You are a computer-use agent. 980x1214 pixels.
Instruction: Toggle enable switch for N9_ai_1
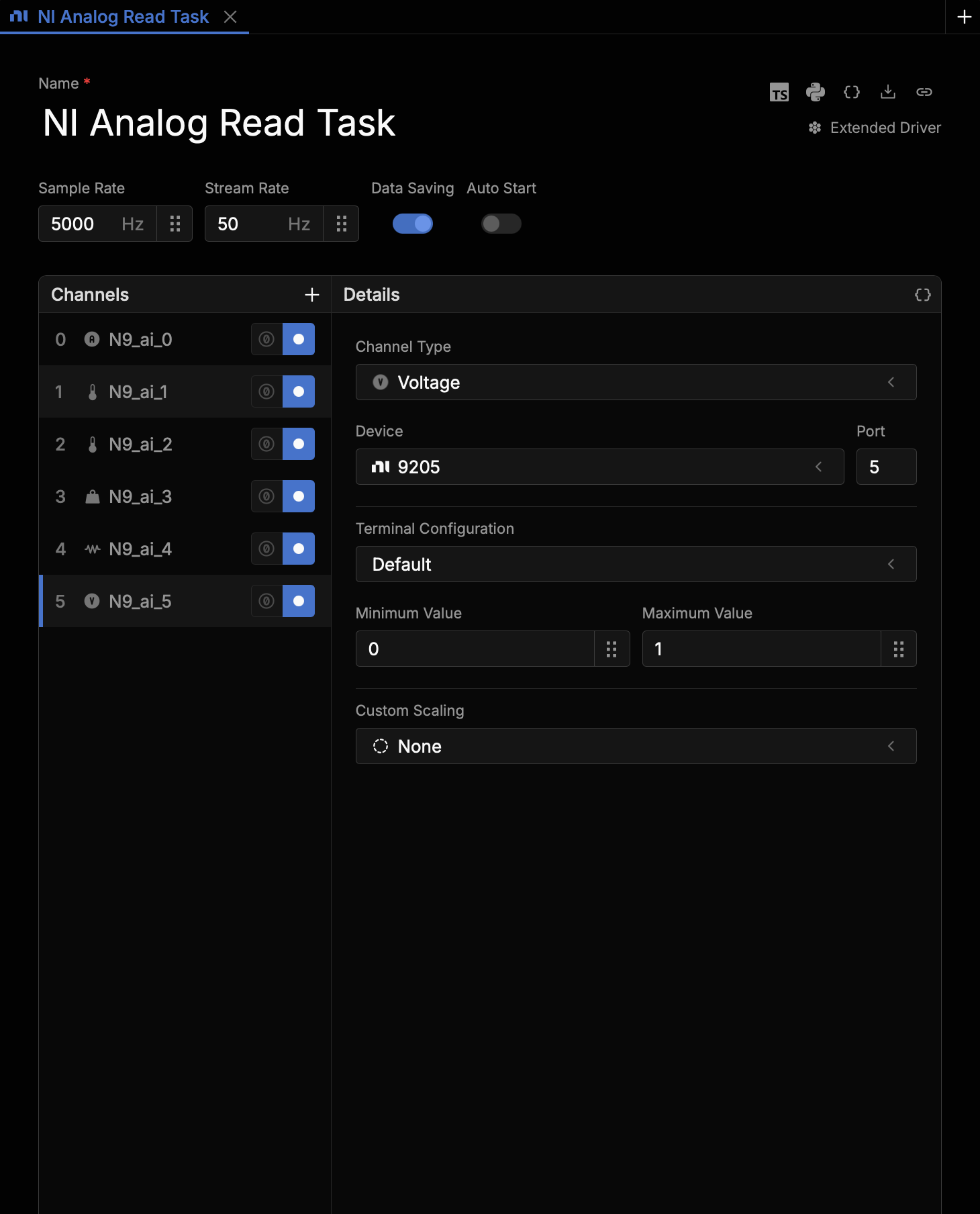click(x=299, y=391)
